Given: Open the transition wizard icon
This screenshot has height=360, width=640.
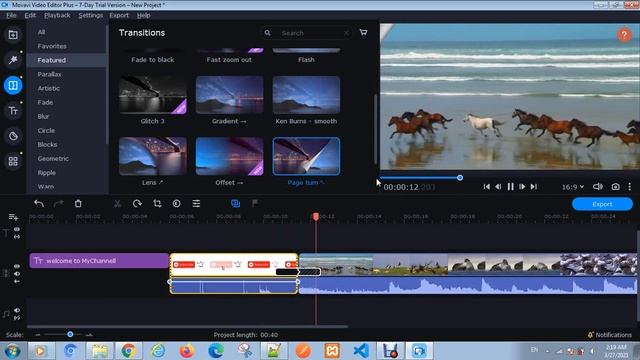Looking at the screenshot, I should pyautogui.click(x=236, y=203).
